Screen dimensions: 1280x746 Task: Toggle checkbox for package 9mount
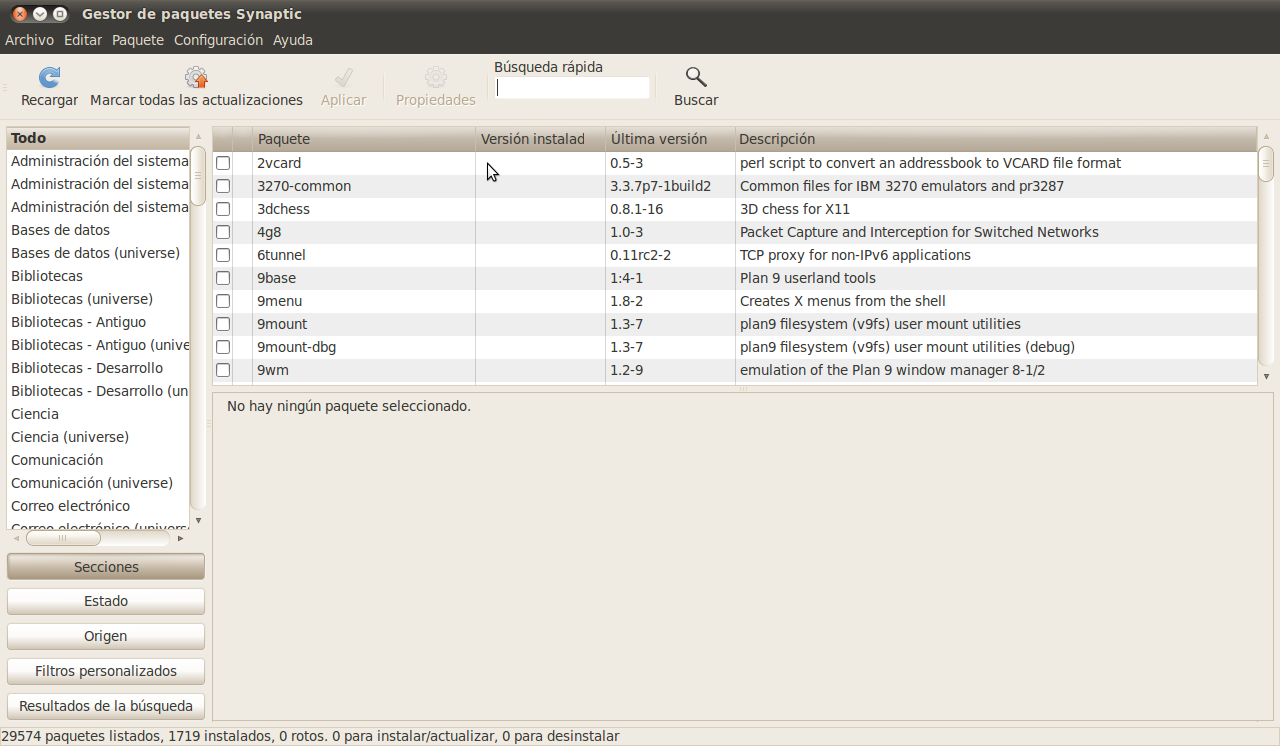223,324
